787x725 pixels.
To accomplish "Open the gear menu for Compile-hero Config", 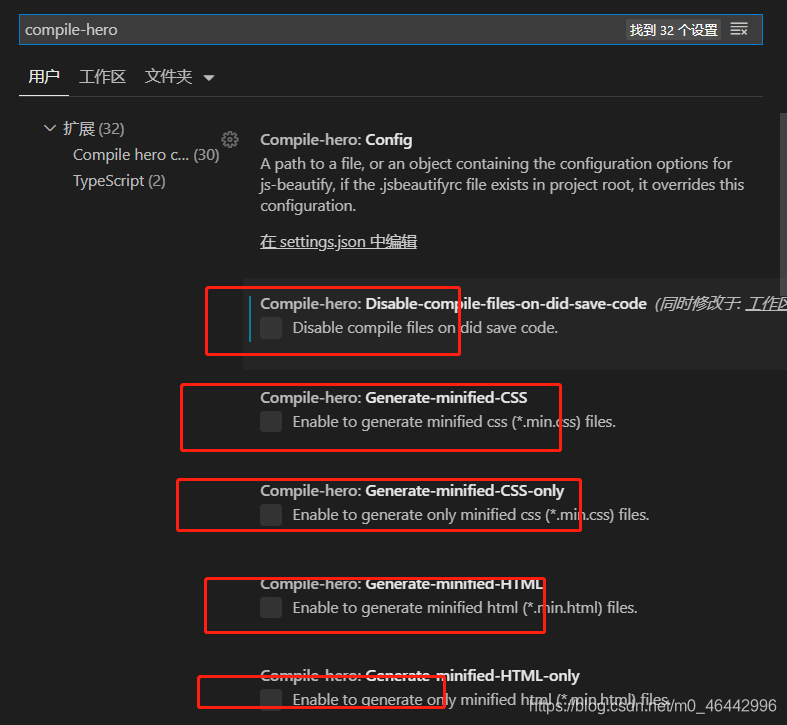I will [230, 140].
